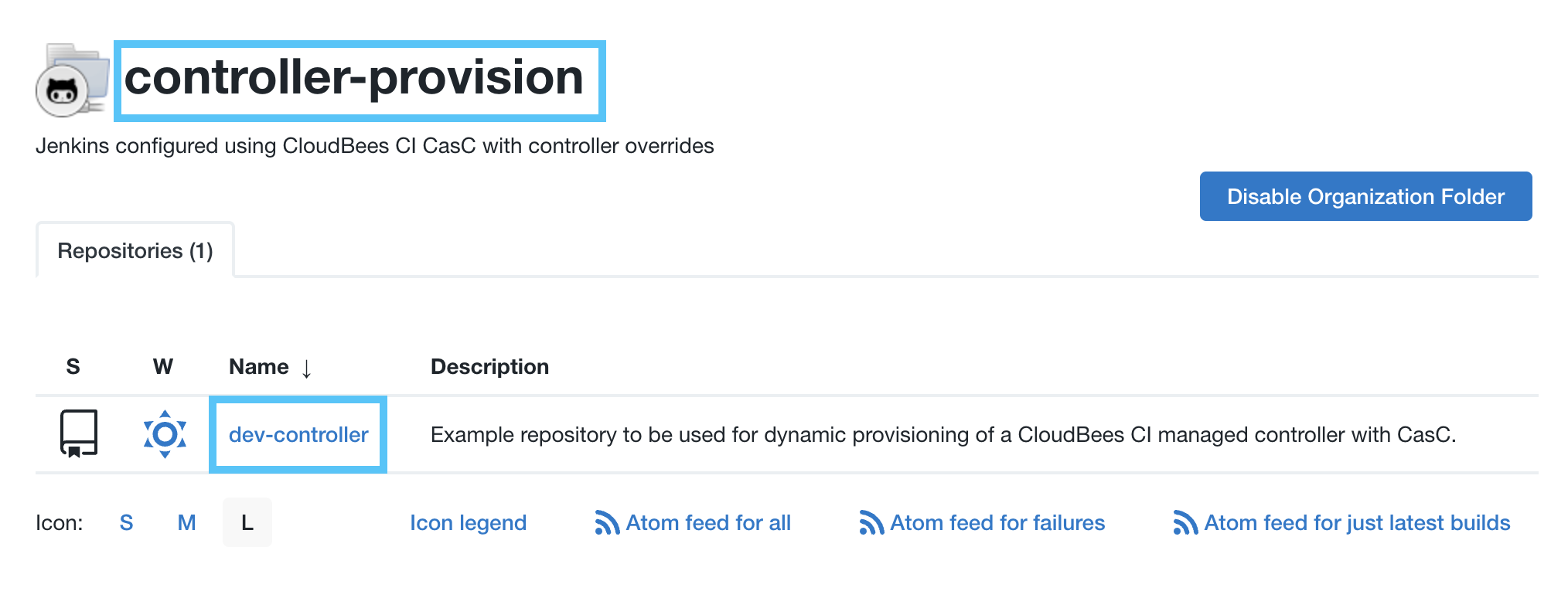Open the dev-controller repository link

tap(298, 435)
